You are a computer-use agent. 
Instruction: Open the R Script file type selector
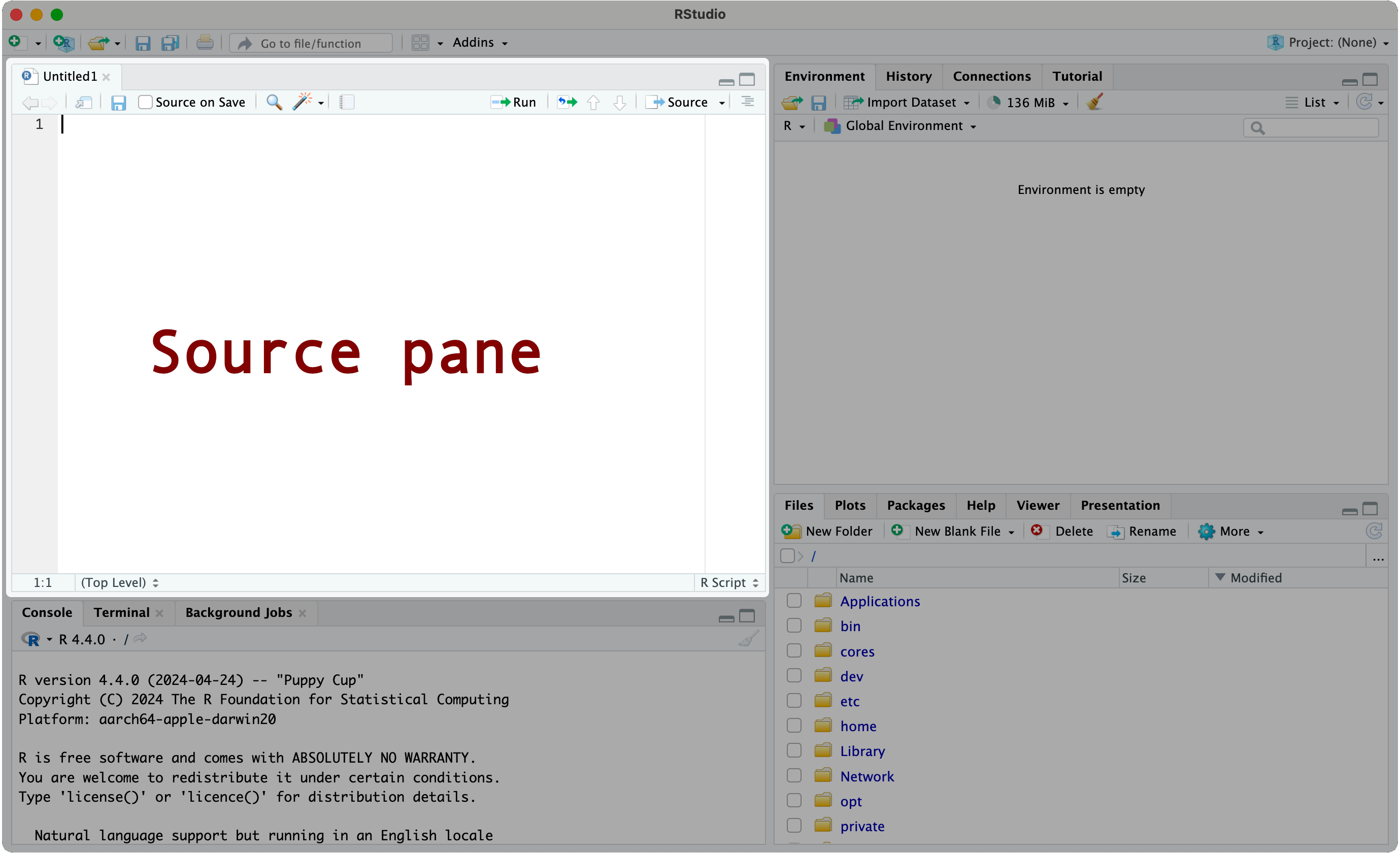pyautogui.click(x=729, y=582)
